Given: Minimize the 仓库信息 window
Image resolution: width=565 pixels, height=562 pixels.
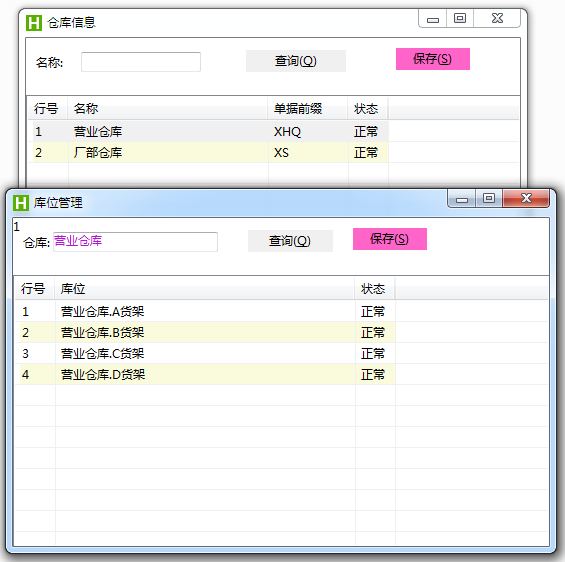Looking at the screenshot, I should [x=433, y=19].
